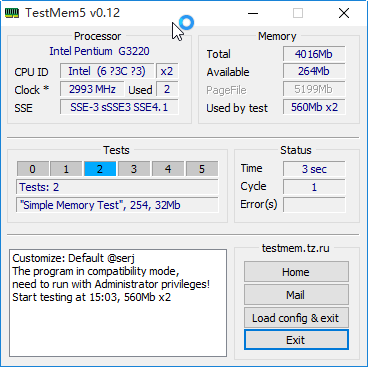Click 'need to run with Administrator privileges!' line

tap(111, 284)
